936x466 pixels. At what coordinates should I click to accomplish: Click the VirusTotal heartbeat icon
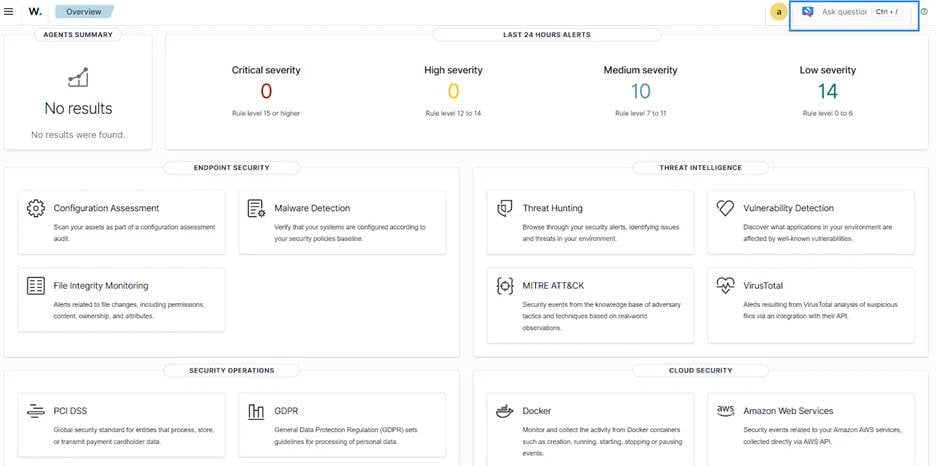pos(727,286)
